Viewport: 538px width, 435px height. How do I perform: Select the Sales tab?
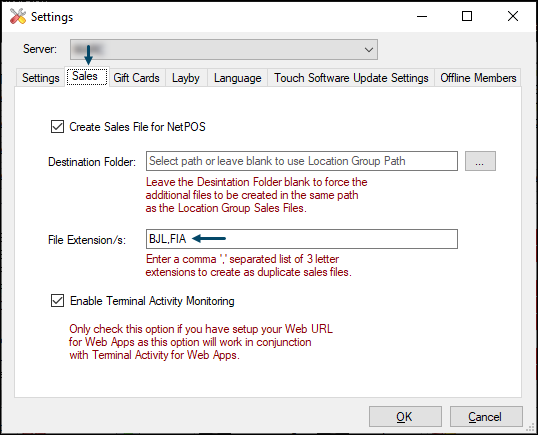coord(87,76)
